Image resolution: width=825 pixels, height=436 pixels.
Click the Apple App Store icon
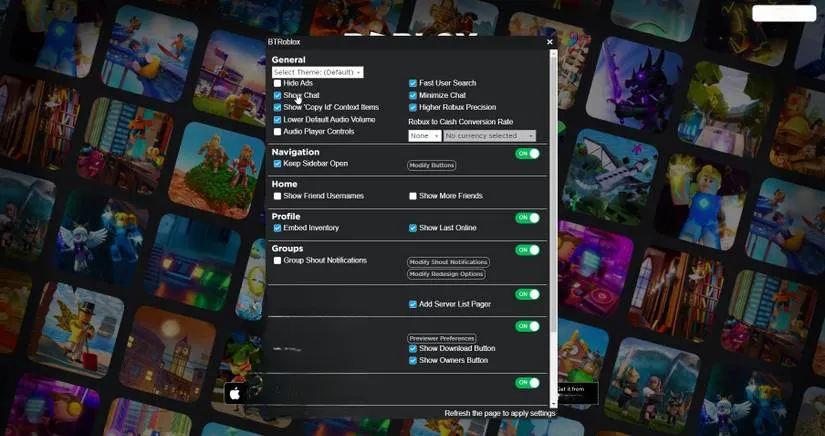pyautogui.click(x=235, y=393)
